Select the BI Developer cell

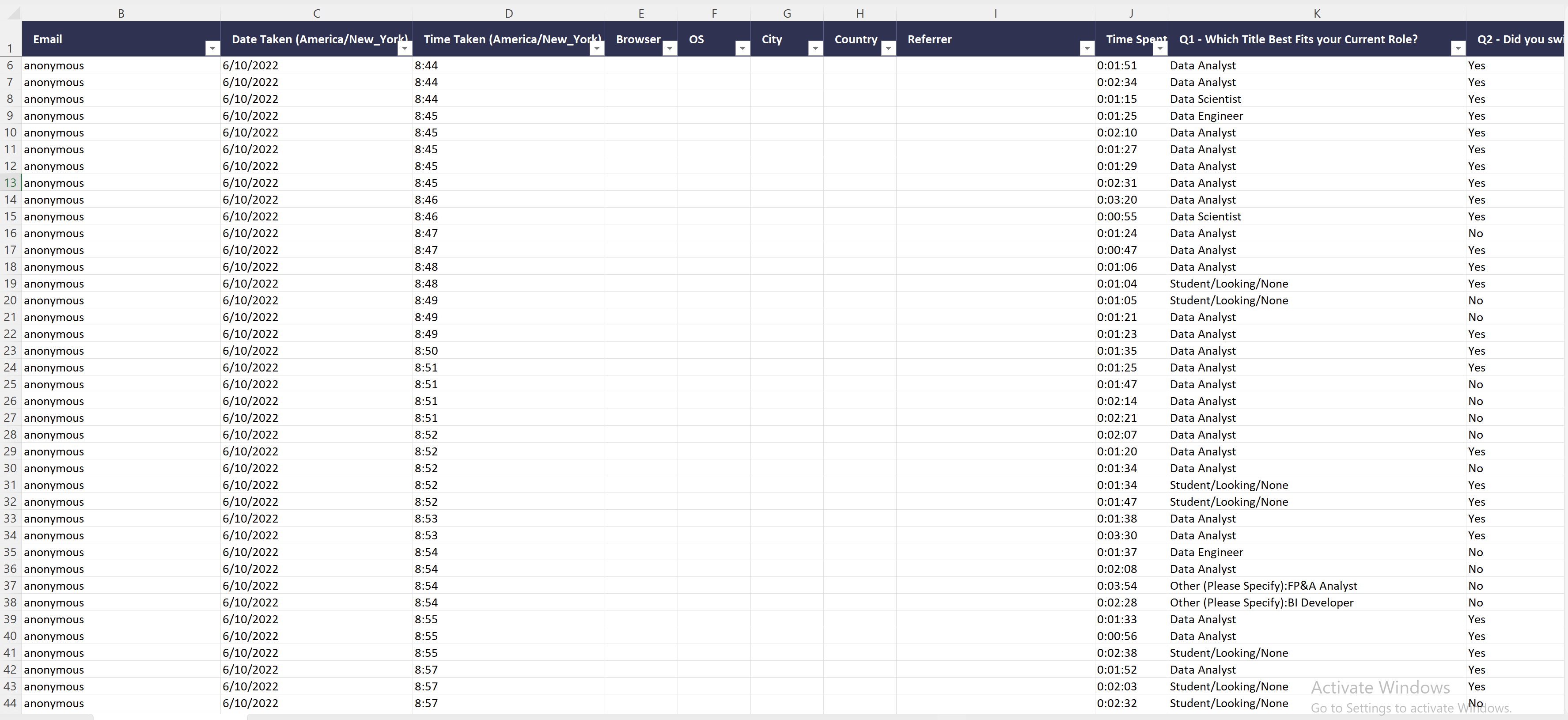click(1261, 603)
